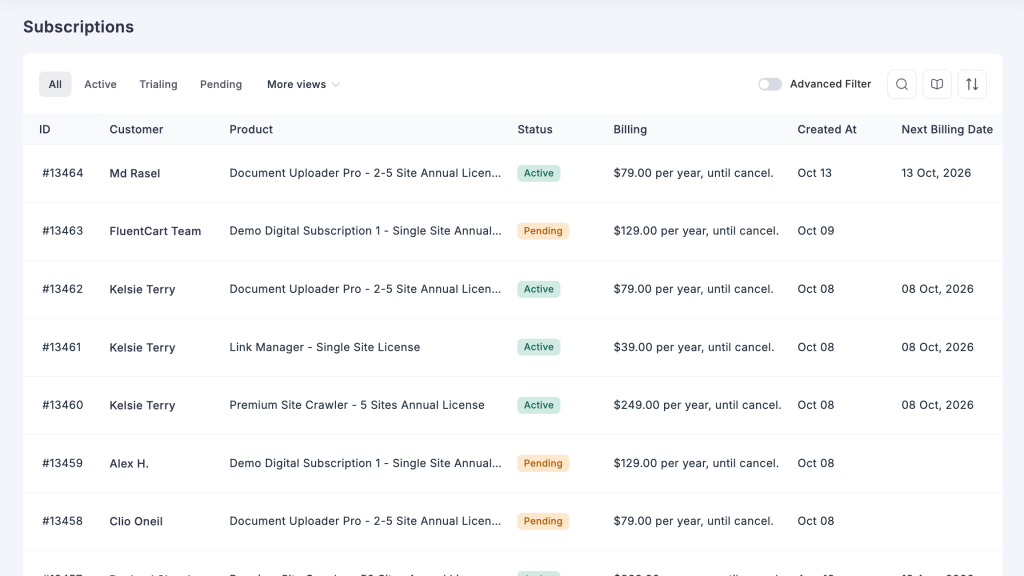Open subscription #13464
The width and height of the screenshot is (1024, 576).
coord(63,173)
